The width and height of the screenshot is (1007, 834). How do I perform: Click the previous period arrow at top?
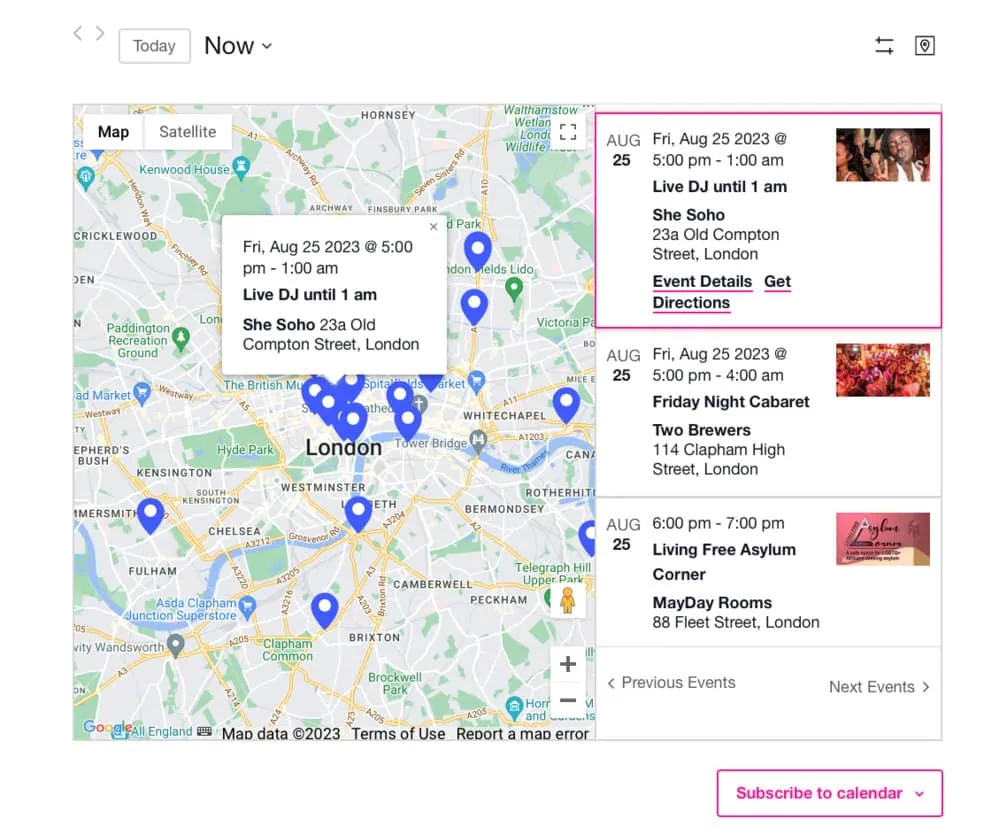[x=78, y=34]
